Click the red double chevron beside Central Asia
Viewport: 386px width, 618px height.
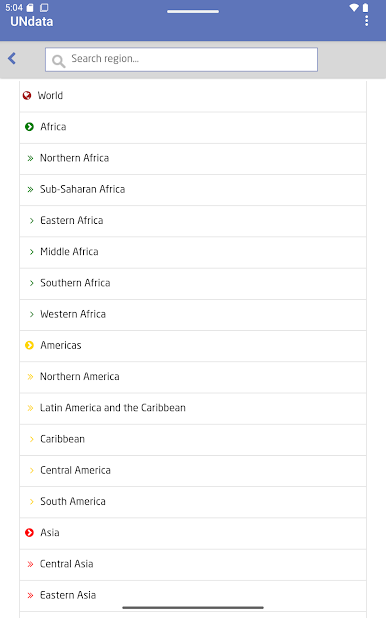tap(30, 564)
